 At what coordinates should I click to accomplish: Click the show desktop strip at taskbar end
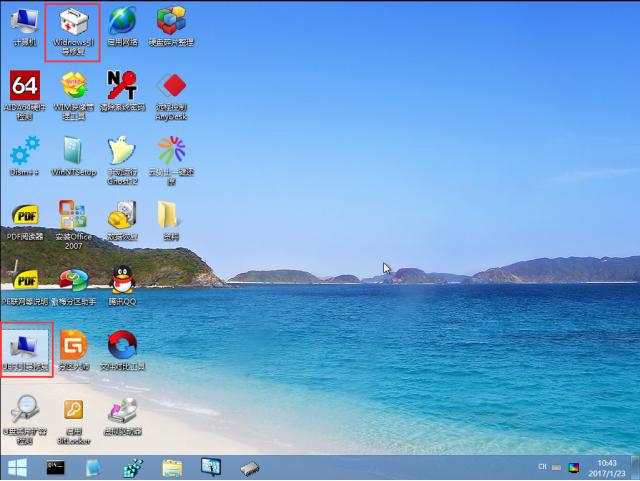click(635, 468)
